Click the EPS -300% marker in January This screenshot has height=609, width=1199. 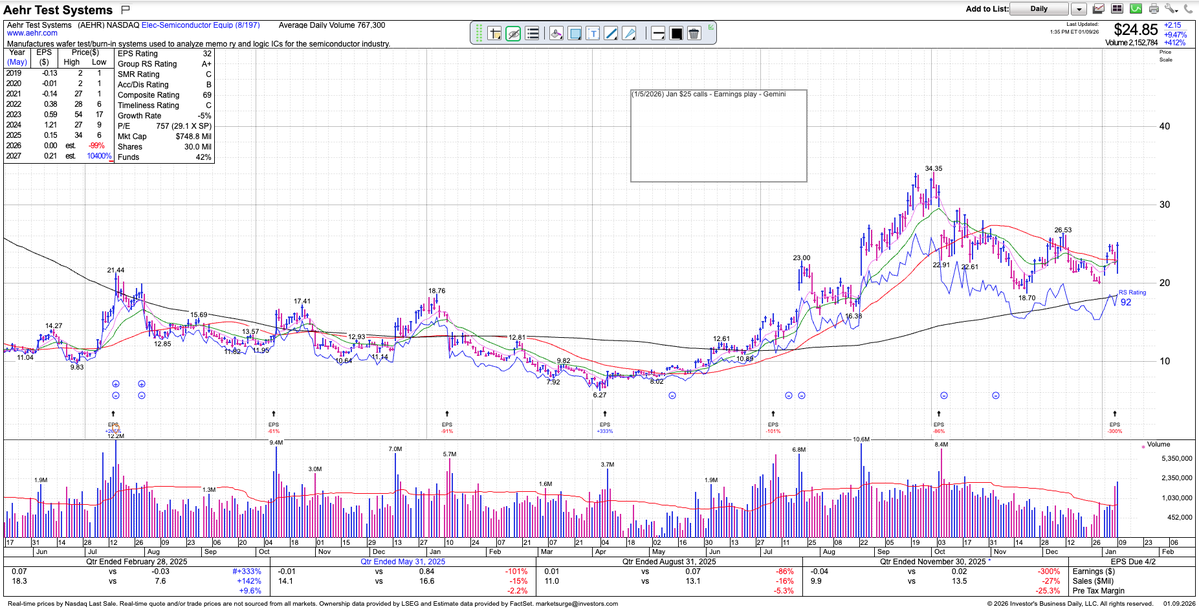click(x=1115, y=428)
